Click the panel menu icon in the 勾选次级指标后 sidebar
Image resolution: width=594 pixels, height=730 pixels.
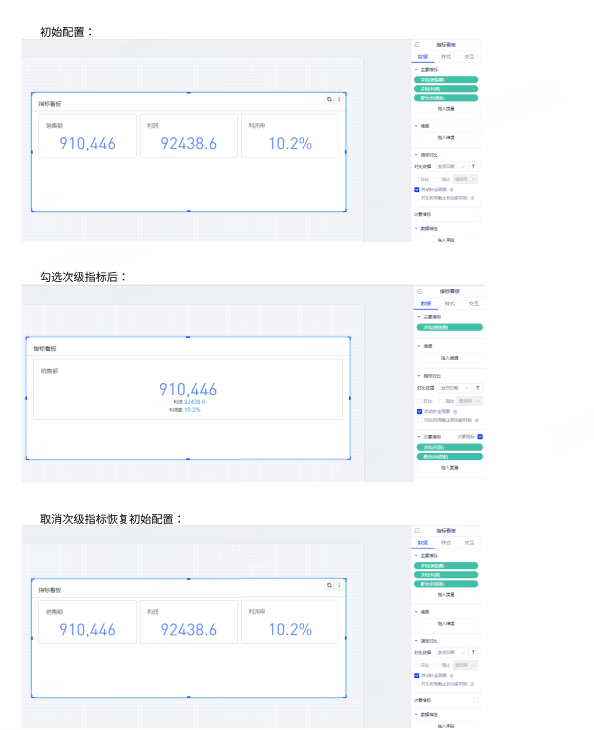click(x=420, y=291)
